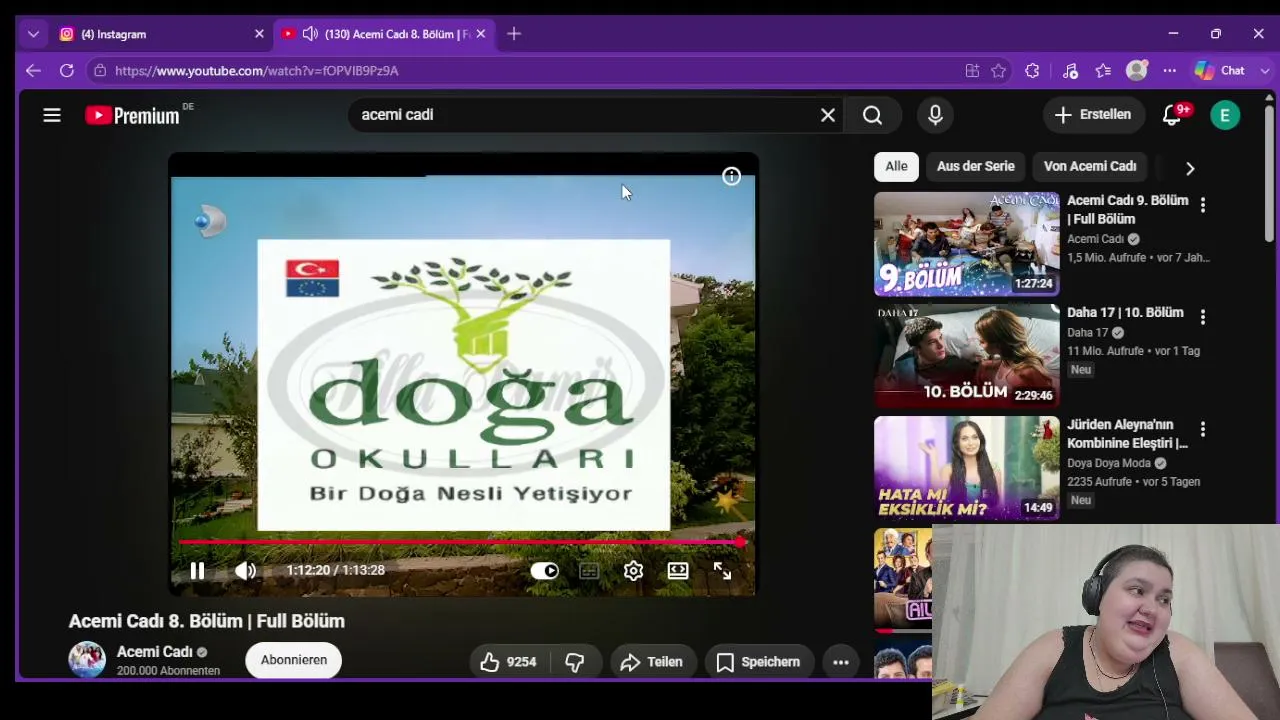
Task: Open browser favorites list icon
Action: [1103, 71]
